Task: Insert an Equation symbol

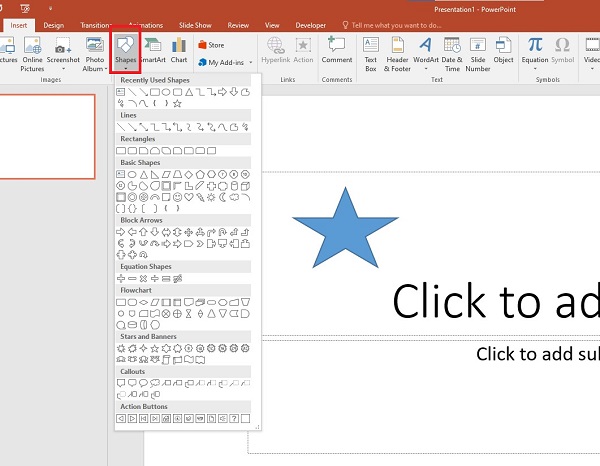Action: pos(535,51)
